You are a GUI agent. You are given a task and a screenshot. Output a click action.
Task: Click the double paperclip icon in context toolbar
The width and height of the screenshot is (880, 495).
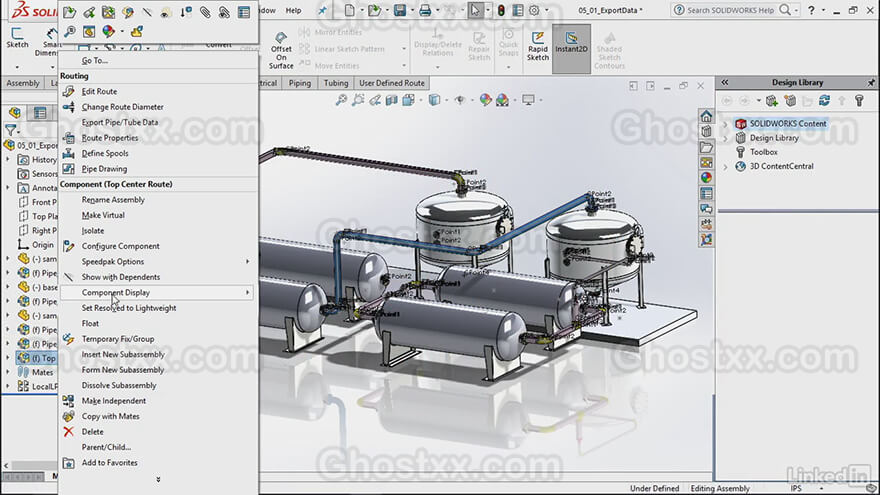tap(224, 12)
